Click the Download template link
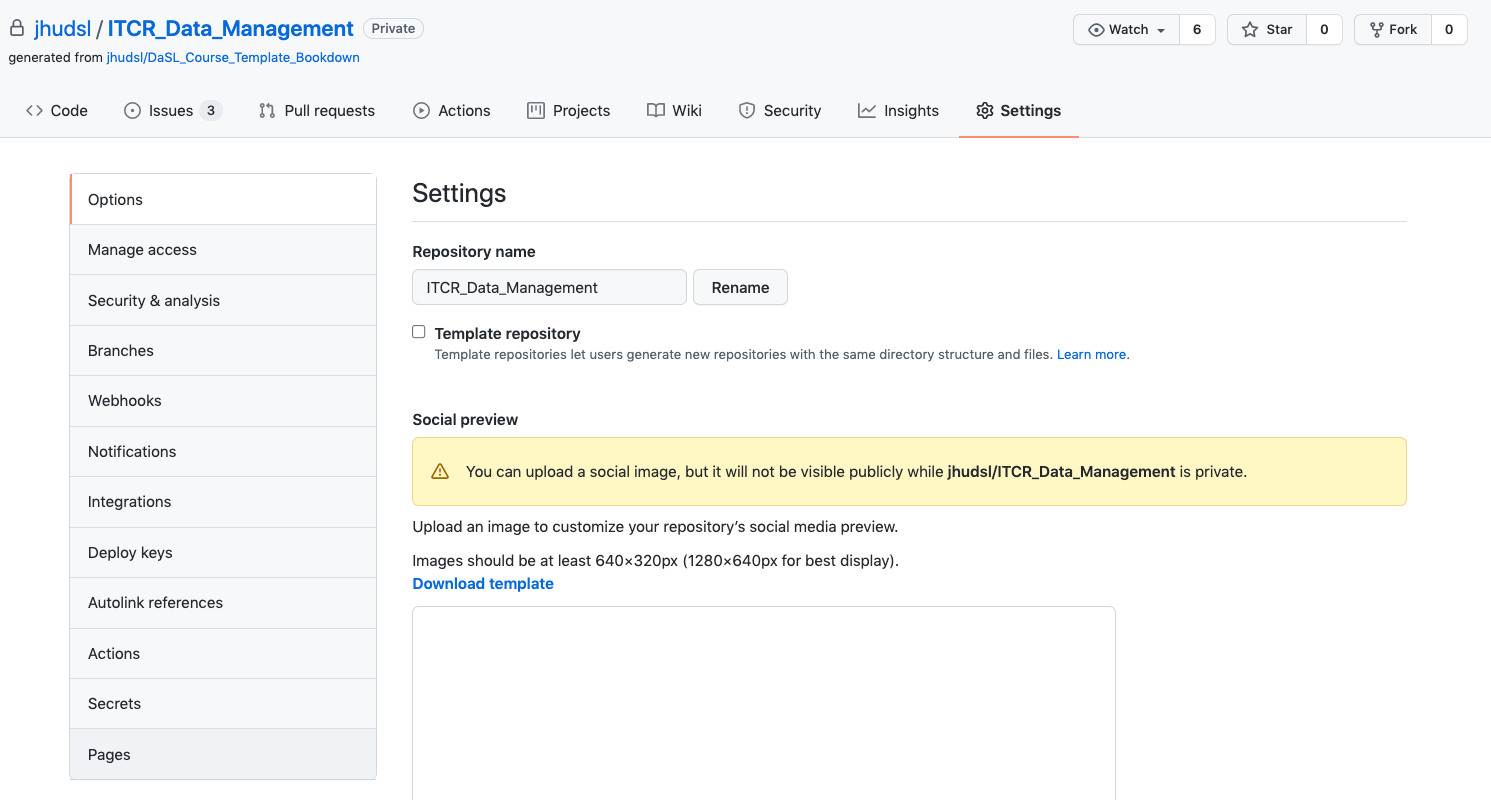 pyautogui.click(x=483, y=584)
